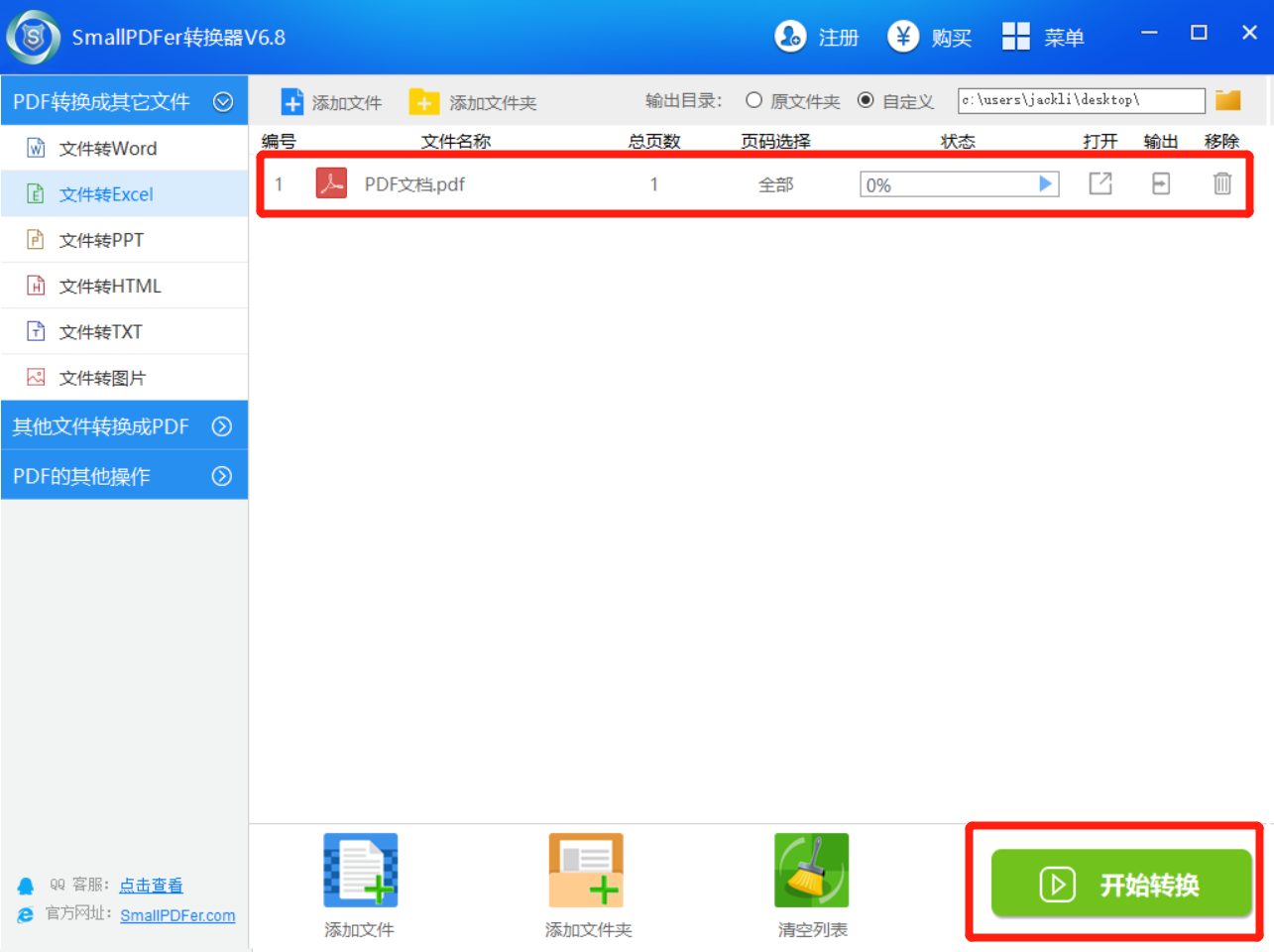Image resolution: width=1274 pixels, height=952 pixels.
Task: Click the Excel document icon in sidebar
Action: click(x=36, y=193)
